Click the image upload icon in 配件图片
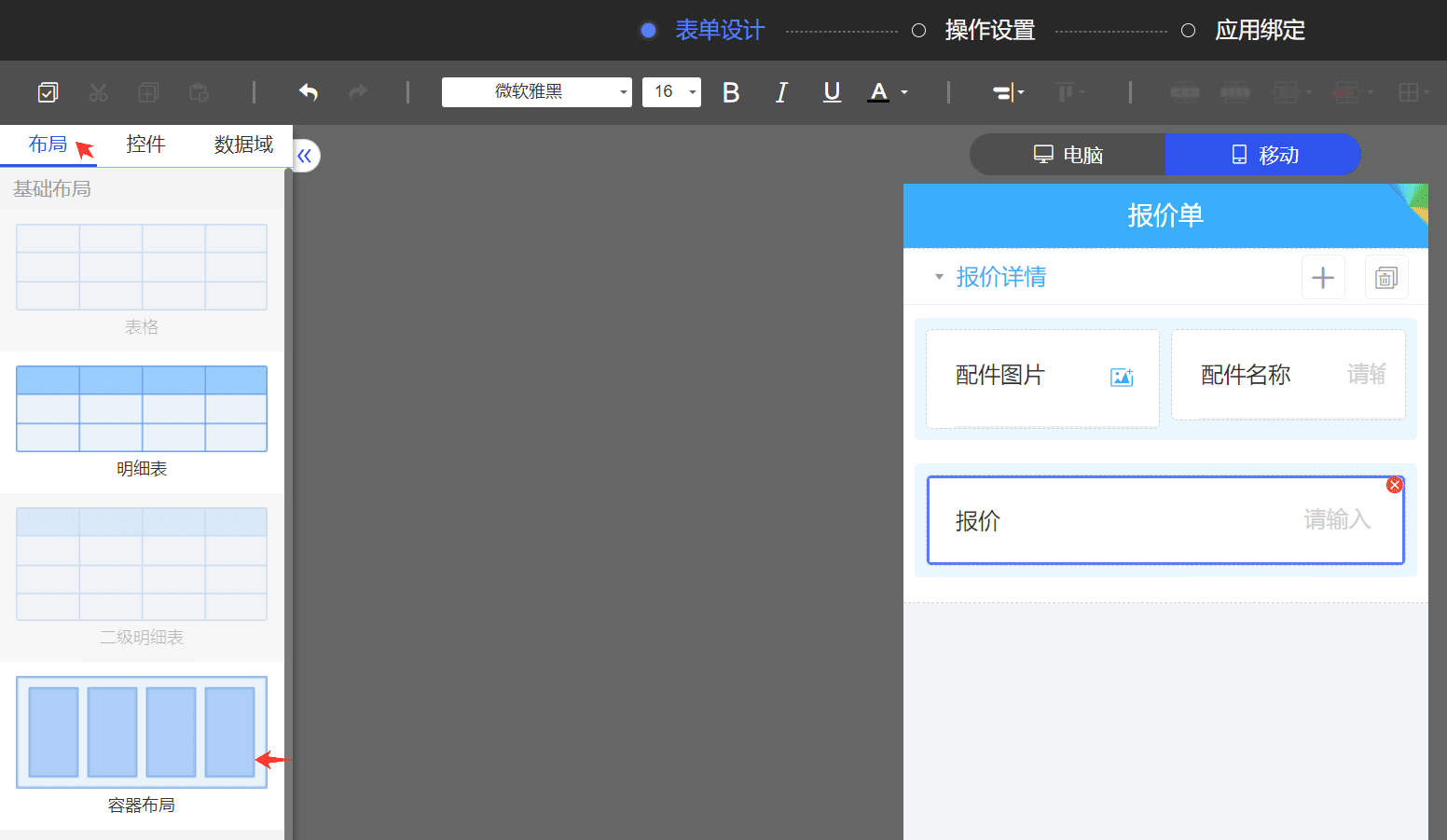Viewport: 1447px width, 840px height. click(x=1122, y=377)
